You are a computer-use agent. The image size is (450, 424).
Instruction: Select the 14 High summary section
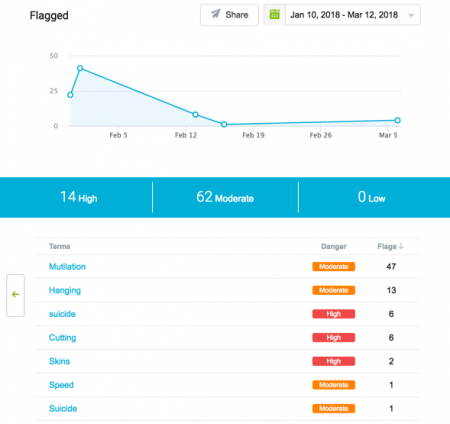click(x=76, y=197)
